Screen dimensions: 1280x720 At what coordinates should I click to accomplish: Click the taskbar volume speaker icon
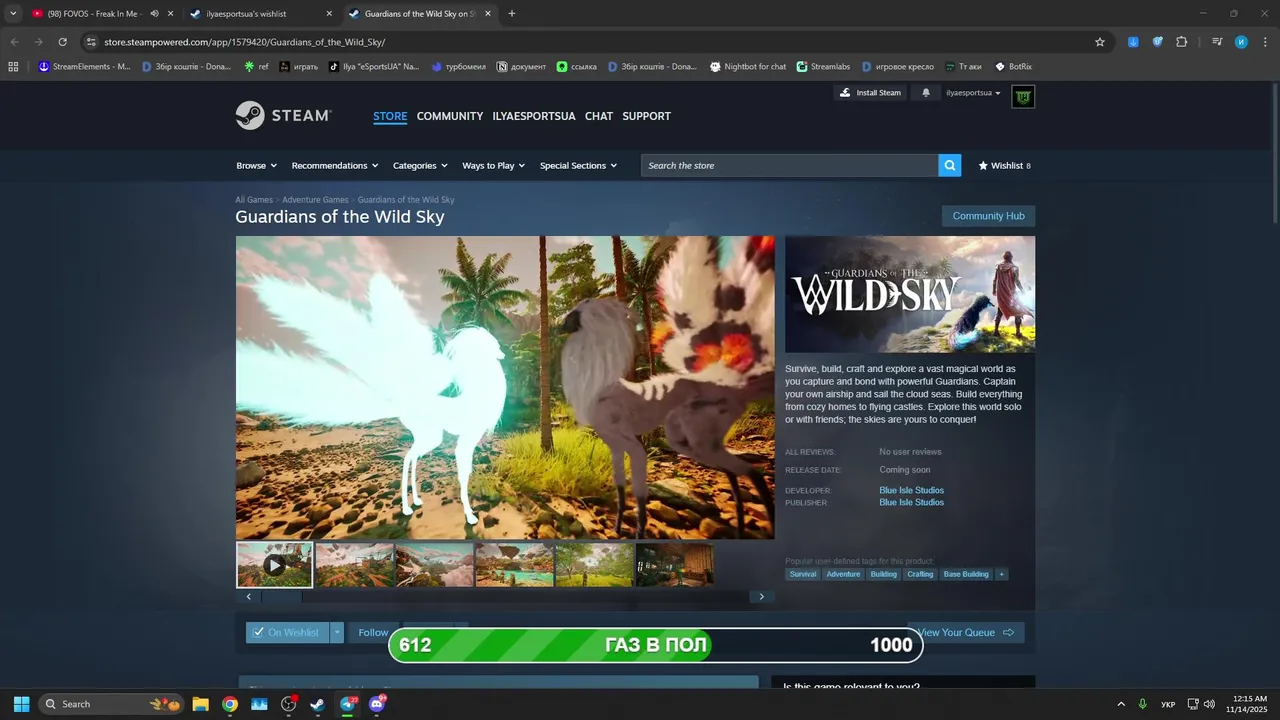[x=1209, y=704]
